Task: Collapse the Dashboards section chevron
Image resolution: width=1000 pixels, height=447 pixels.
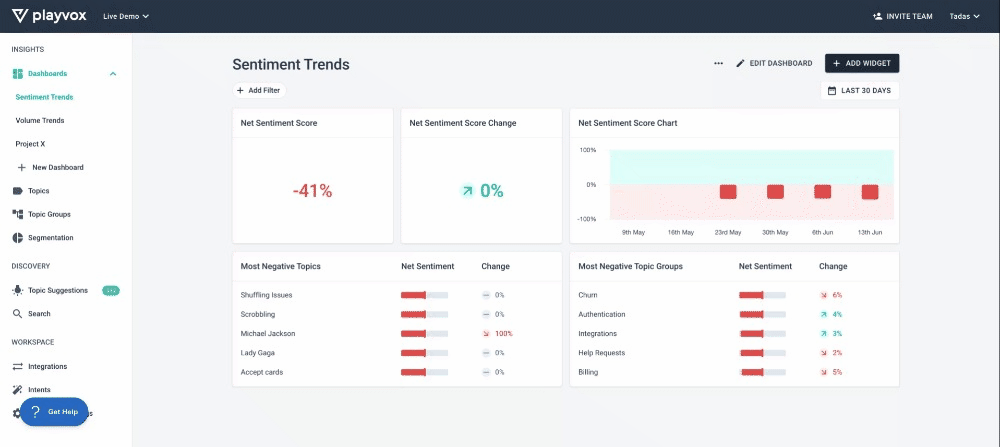Action: click(x=113, y=74)
